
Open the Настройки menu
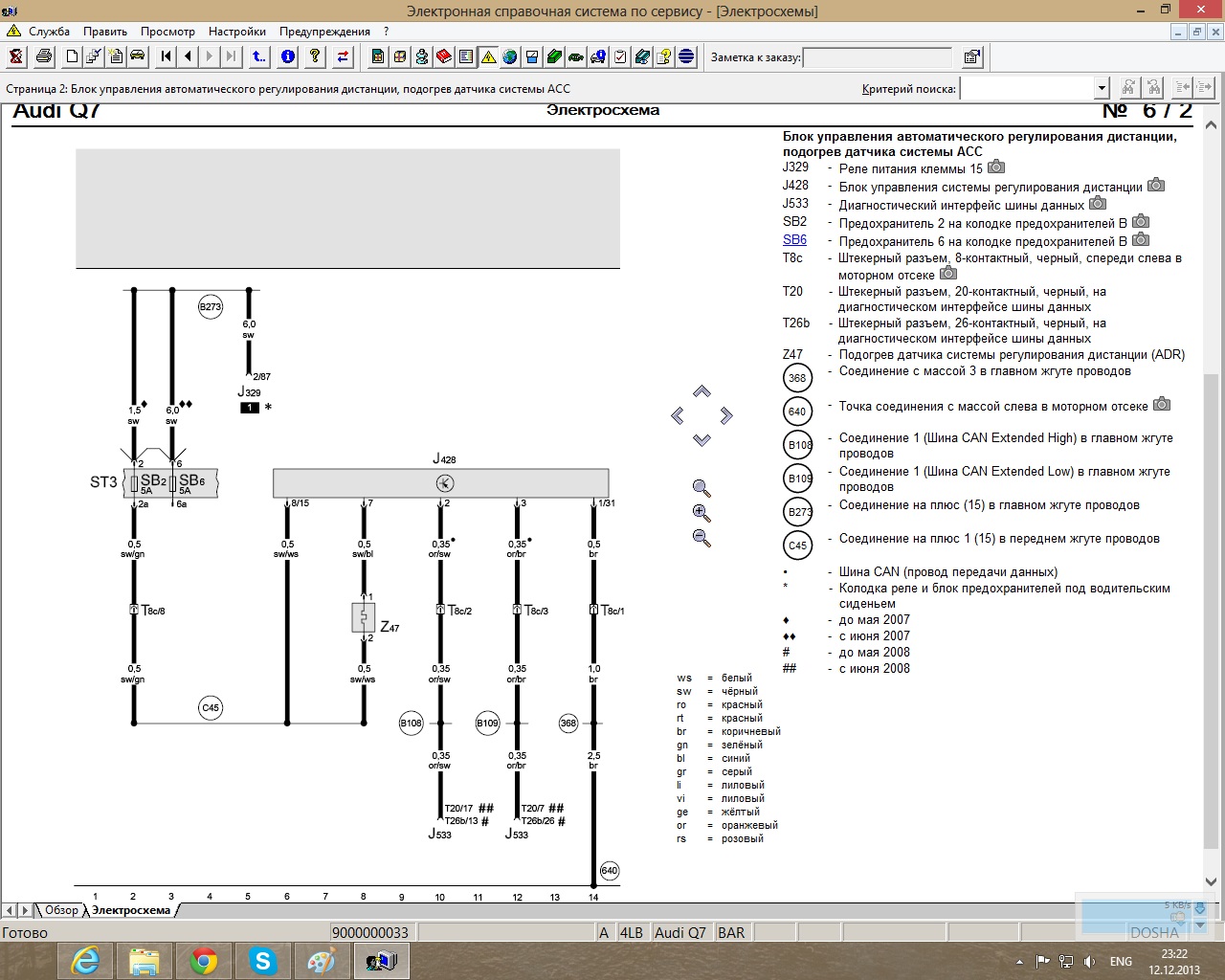pyautogui.click(x=237, y=32)
